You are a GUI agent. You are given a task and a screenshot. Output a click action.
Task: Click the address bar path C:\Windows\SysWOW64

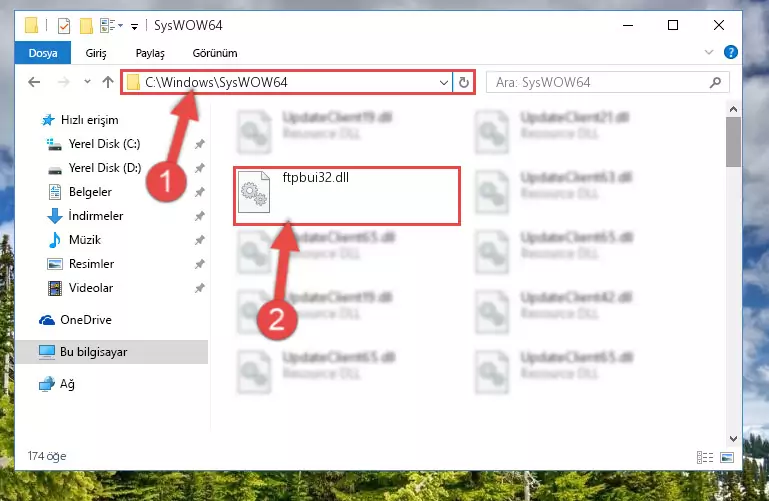(216, 82)
